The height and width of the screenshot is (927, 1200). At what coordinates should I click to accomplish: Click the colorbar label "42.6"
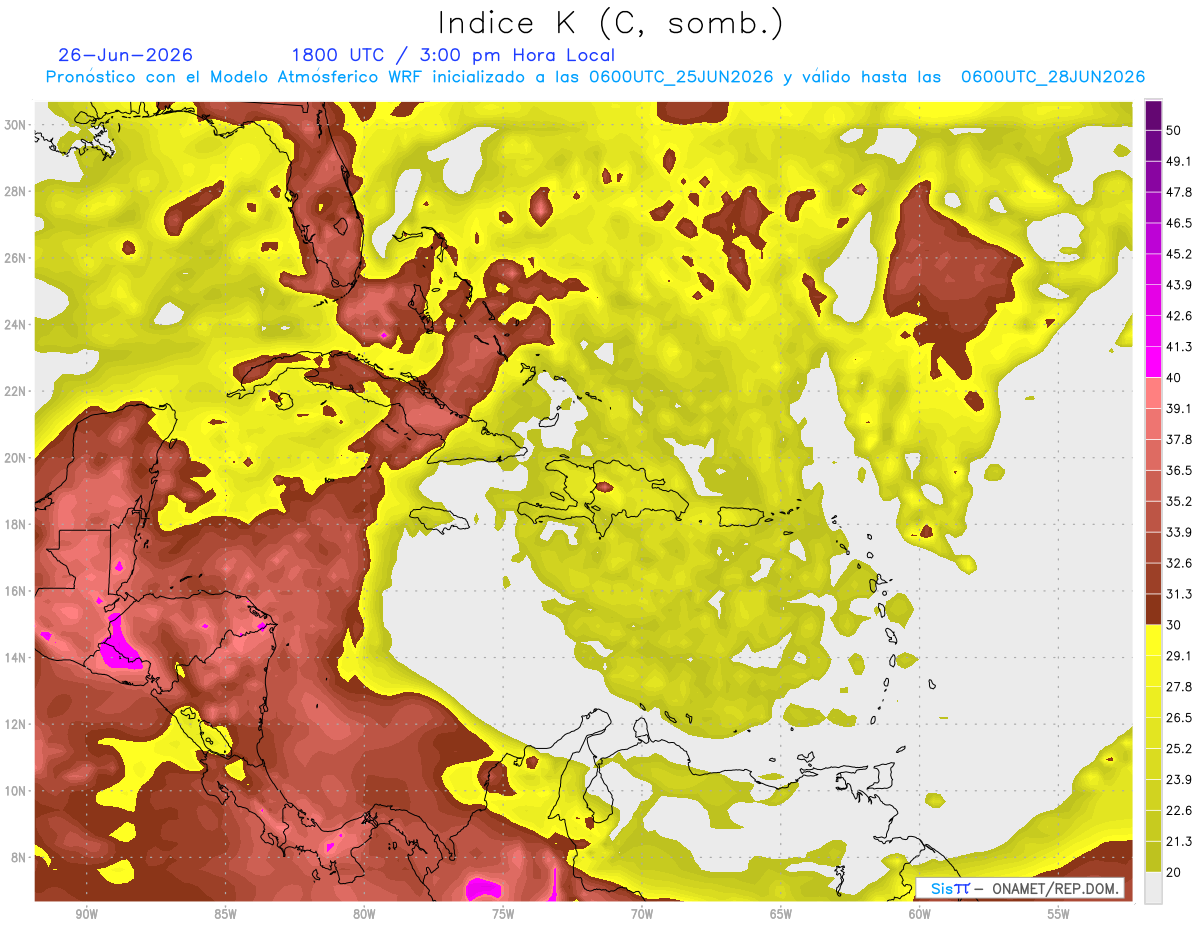coord(1179,316)
